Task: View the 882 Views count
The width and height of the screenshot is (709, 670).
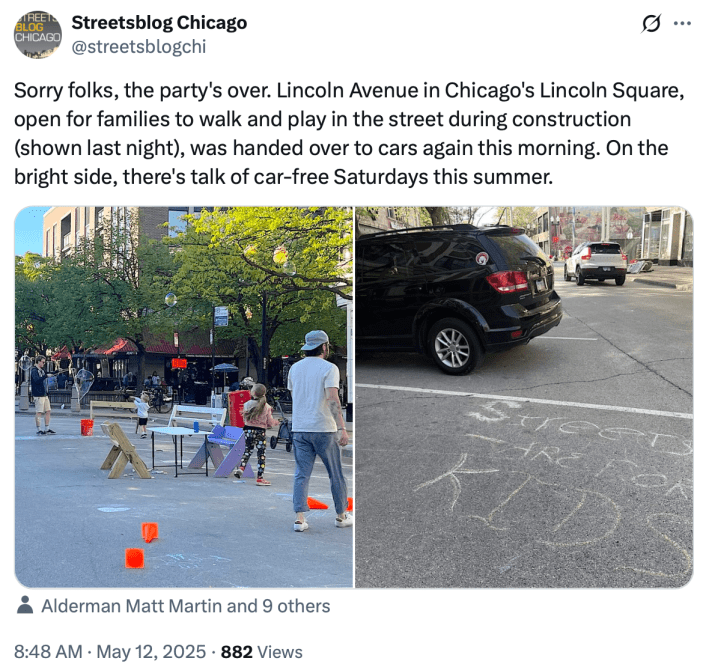Action: 261,651
